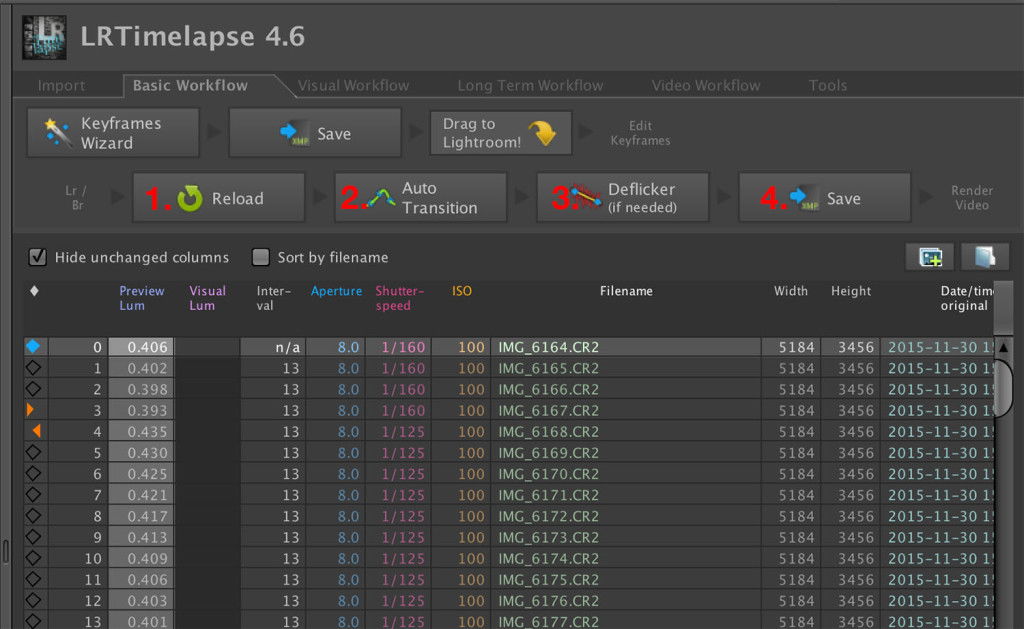Screen dimensions: 1024x629
Task: Click the add-image icon button above table
Action: click(930, 257)
